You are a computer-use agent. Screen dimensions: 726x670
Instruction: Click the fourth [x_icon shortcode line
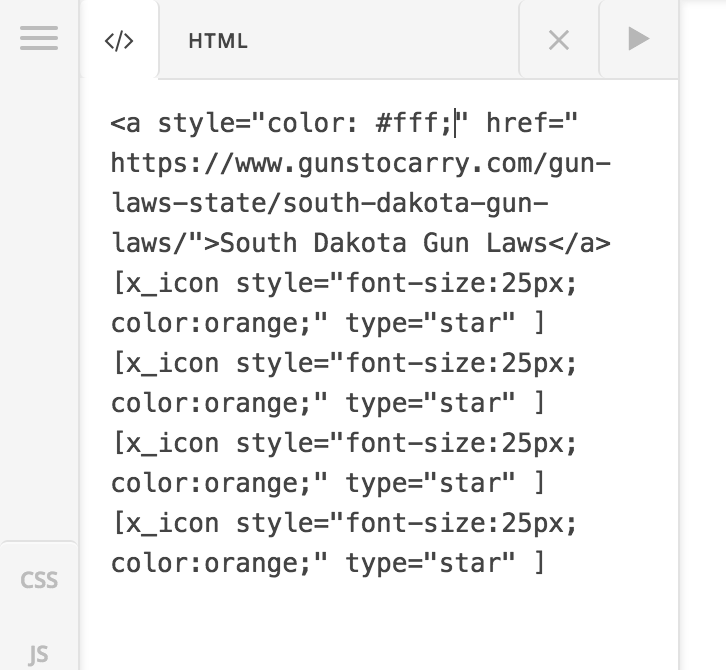point(344,523)
